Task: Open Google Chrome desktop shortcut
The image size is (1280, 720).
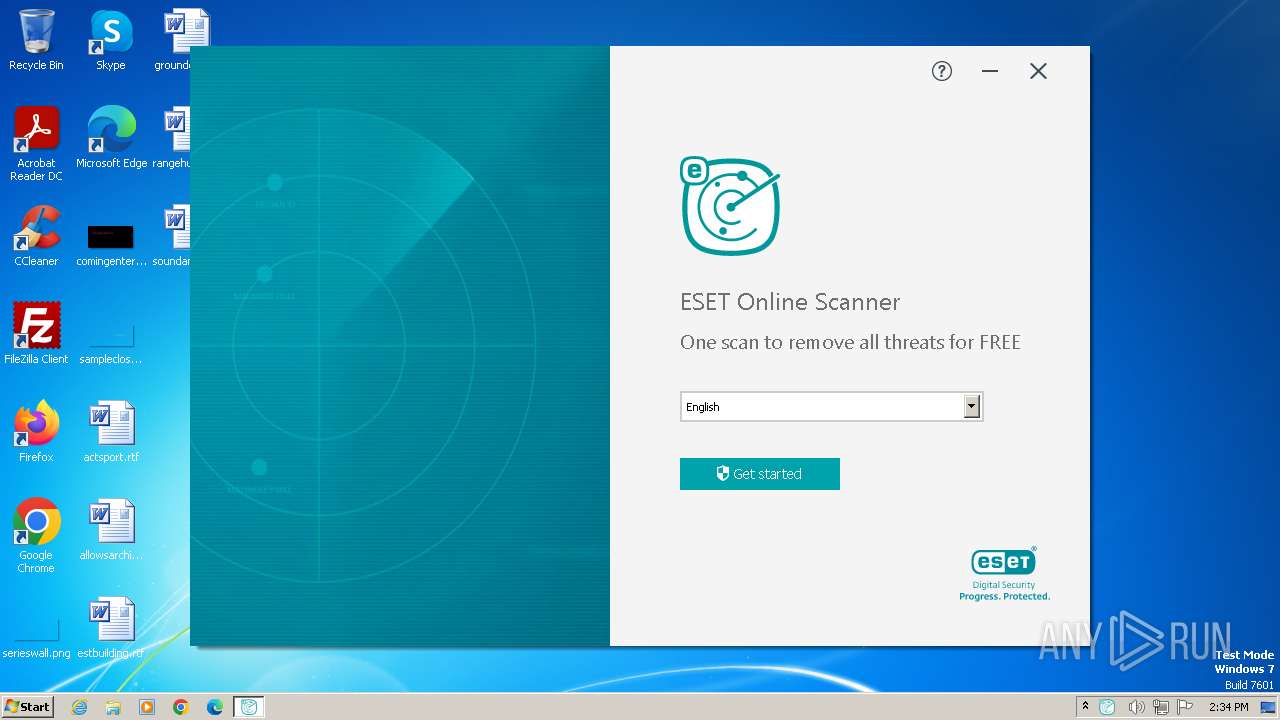Action: click(36, 536)
